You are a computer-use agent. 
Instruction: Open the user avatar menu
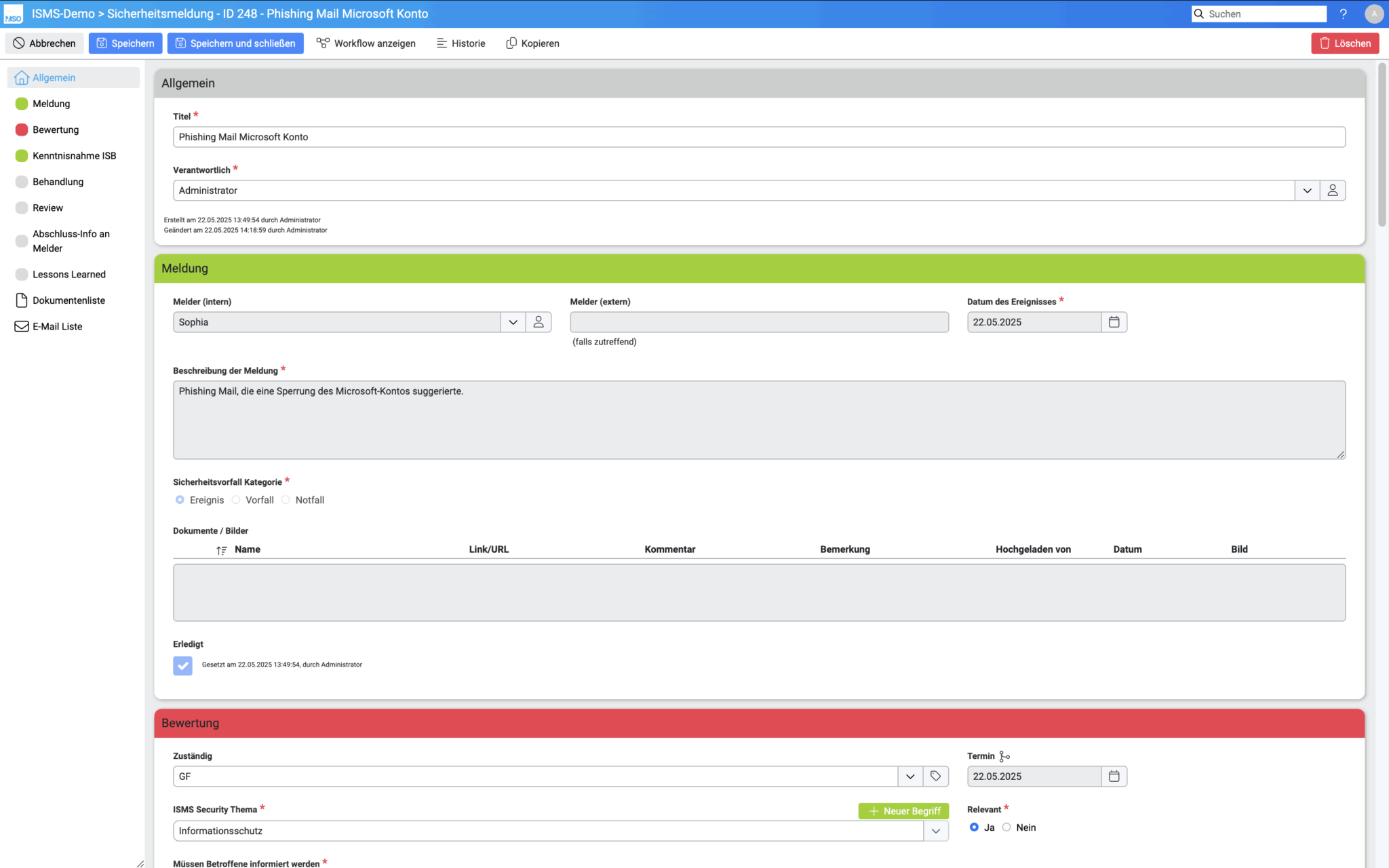[1374, 14]
